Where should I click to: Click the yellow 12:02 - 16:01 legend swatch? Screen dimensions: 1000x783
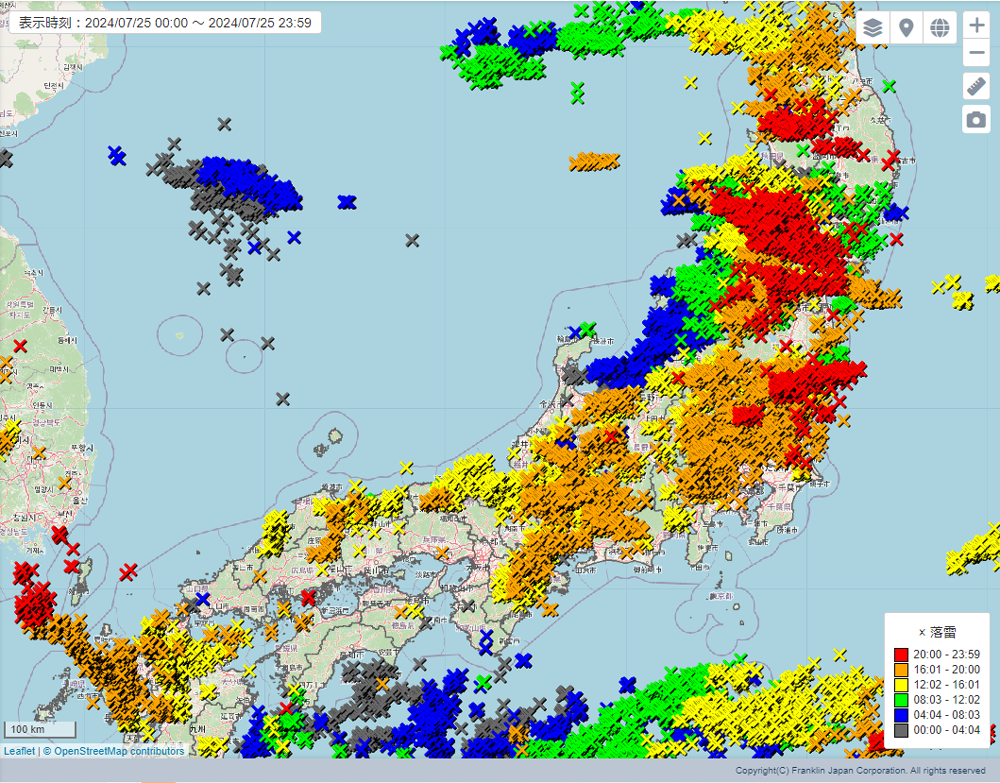(x=901, y=684)
